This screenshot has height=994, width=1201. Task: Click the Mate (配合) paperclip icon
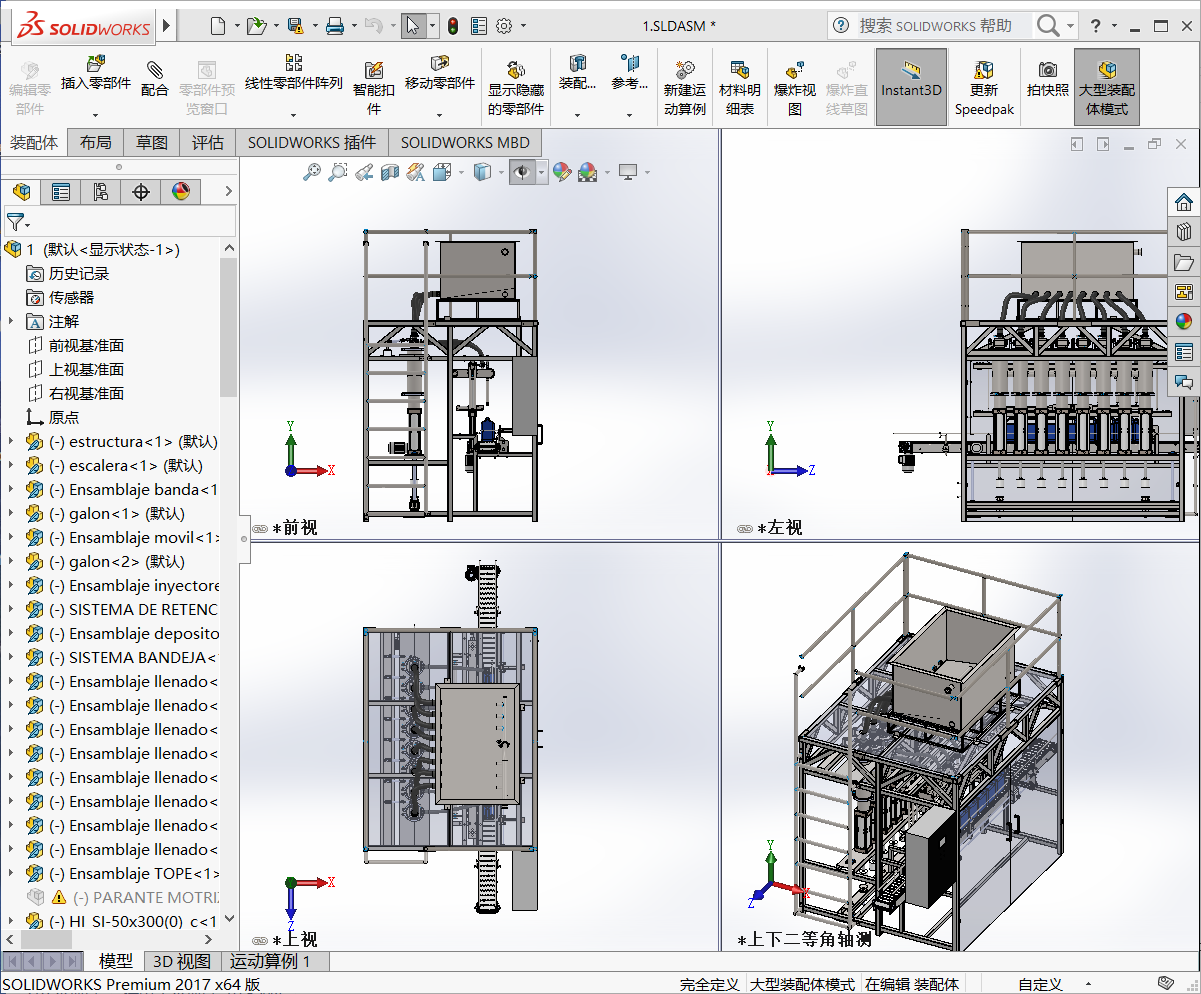(x=154, y=69)
